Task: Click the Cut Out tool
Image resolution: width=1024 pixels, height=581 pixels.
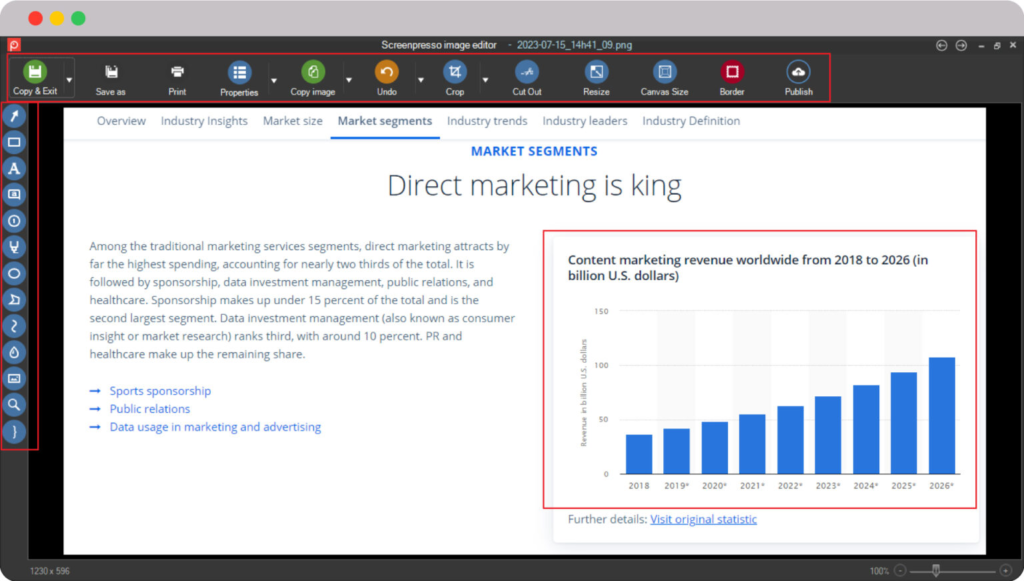Action: (x=527, y=73)
